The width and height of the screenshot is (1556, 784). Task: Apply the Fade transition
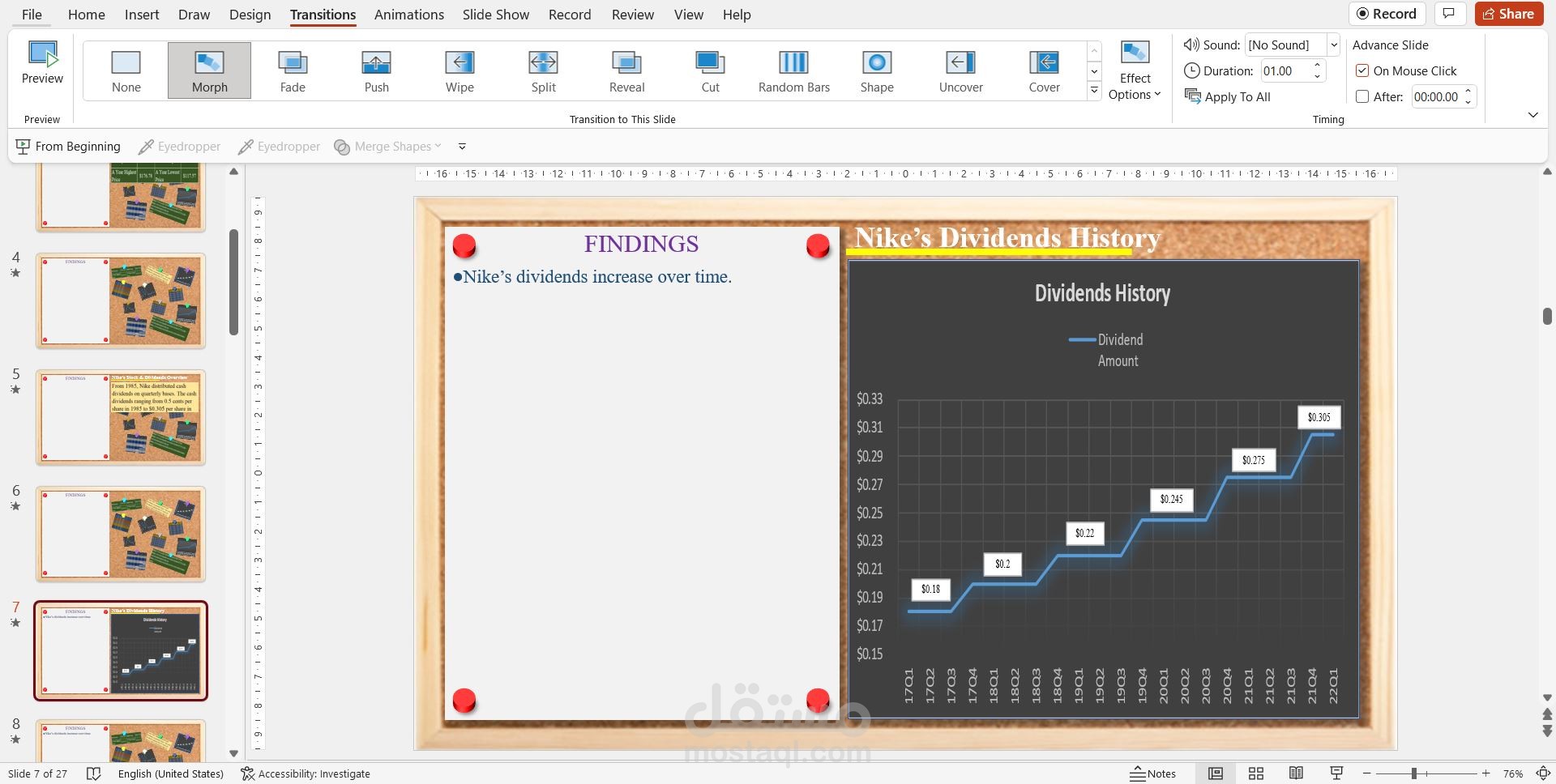[293, 71]
